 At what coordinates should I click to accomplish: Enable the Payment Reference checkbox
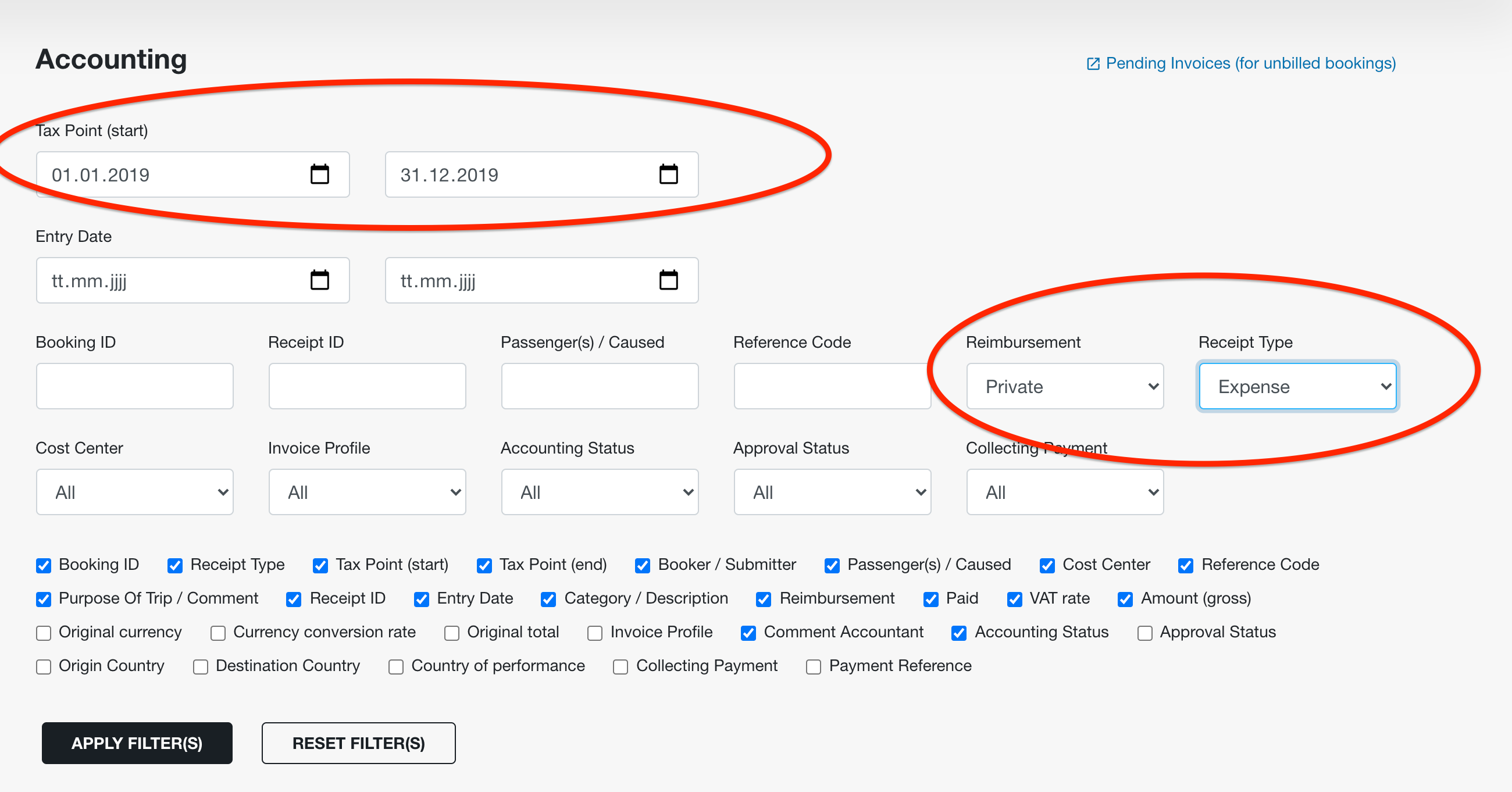[x=814, y=667]
